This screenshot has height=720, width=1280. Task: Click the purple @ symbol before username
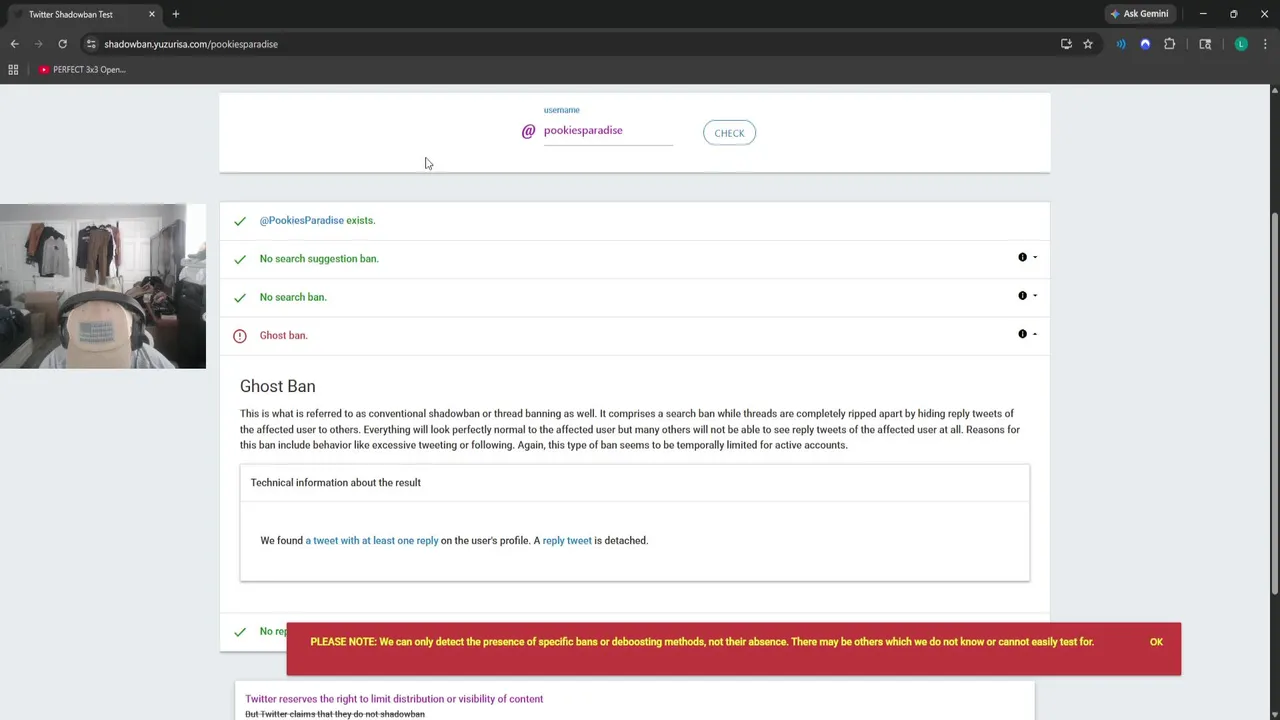(528, 131)
